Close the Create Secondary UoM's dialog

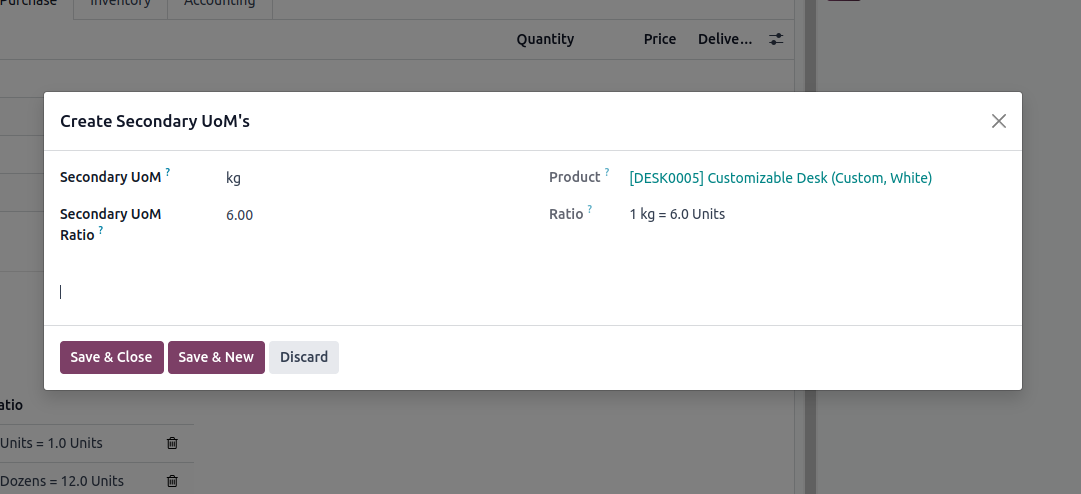click(998, 121)
